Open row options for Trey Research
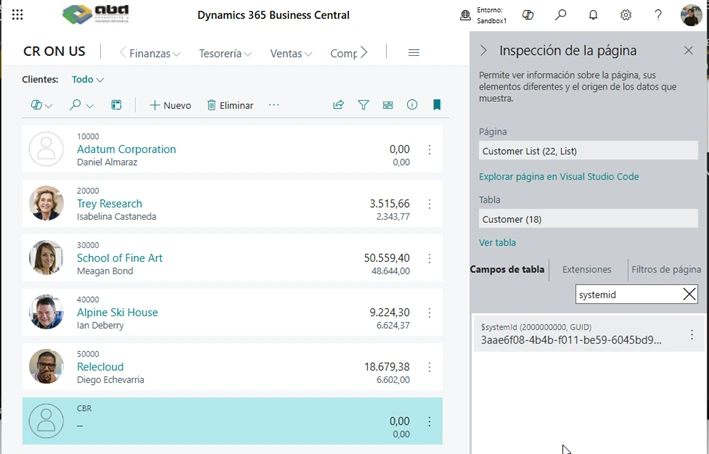Viewport: 709px width, 454px height. tap(429, 204)
